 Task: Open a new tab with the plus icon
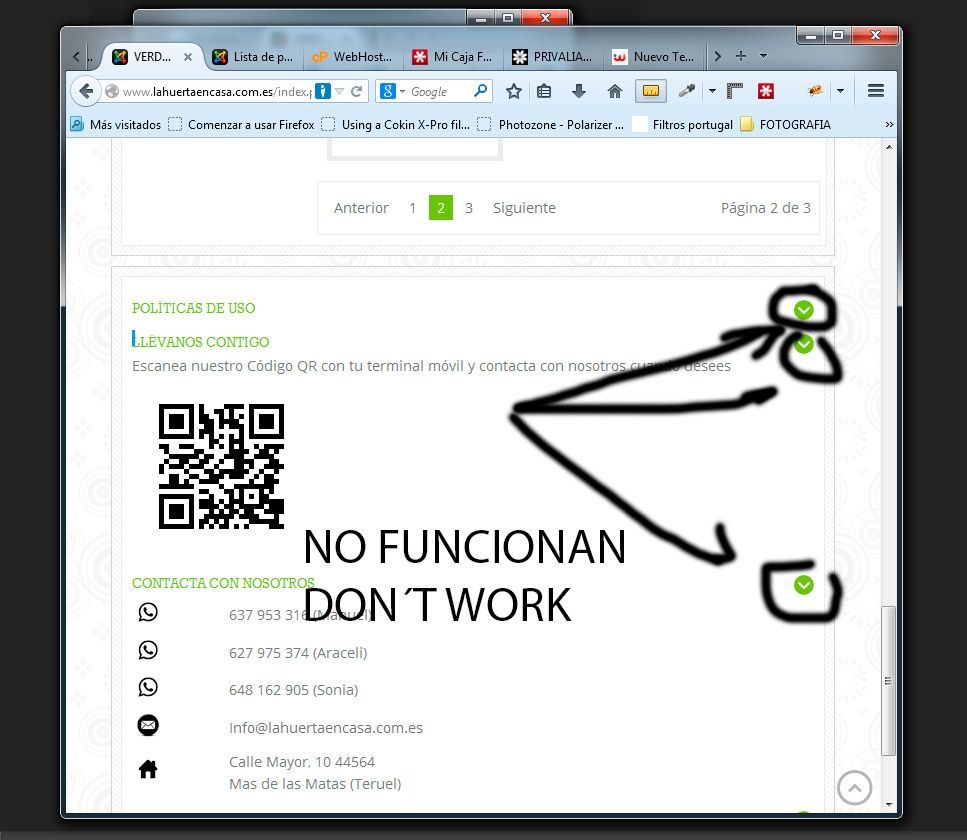741,56
